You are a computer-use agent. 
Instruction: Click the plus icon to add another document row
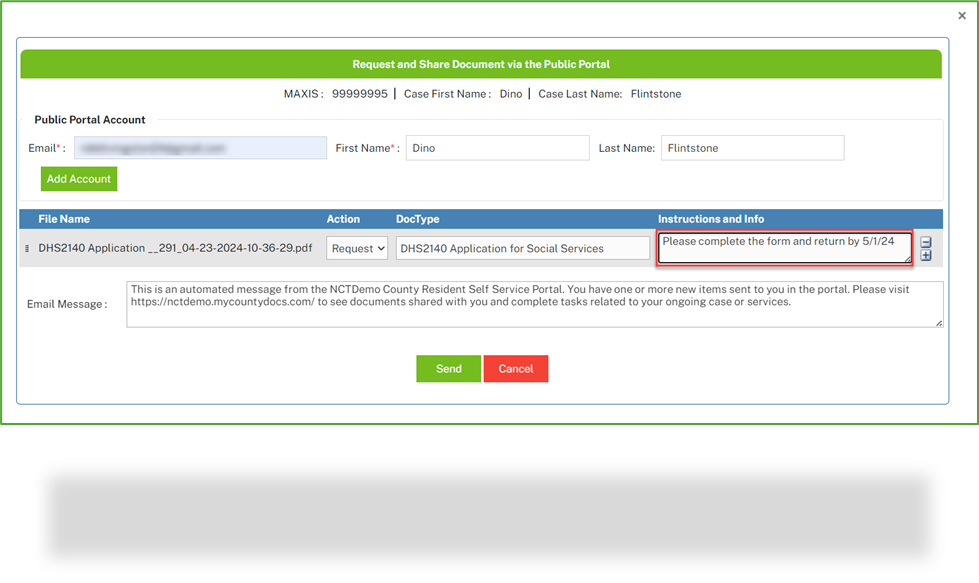926,255
